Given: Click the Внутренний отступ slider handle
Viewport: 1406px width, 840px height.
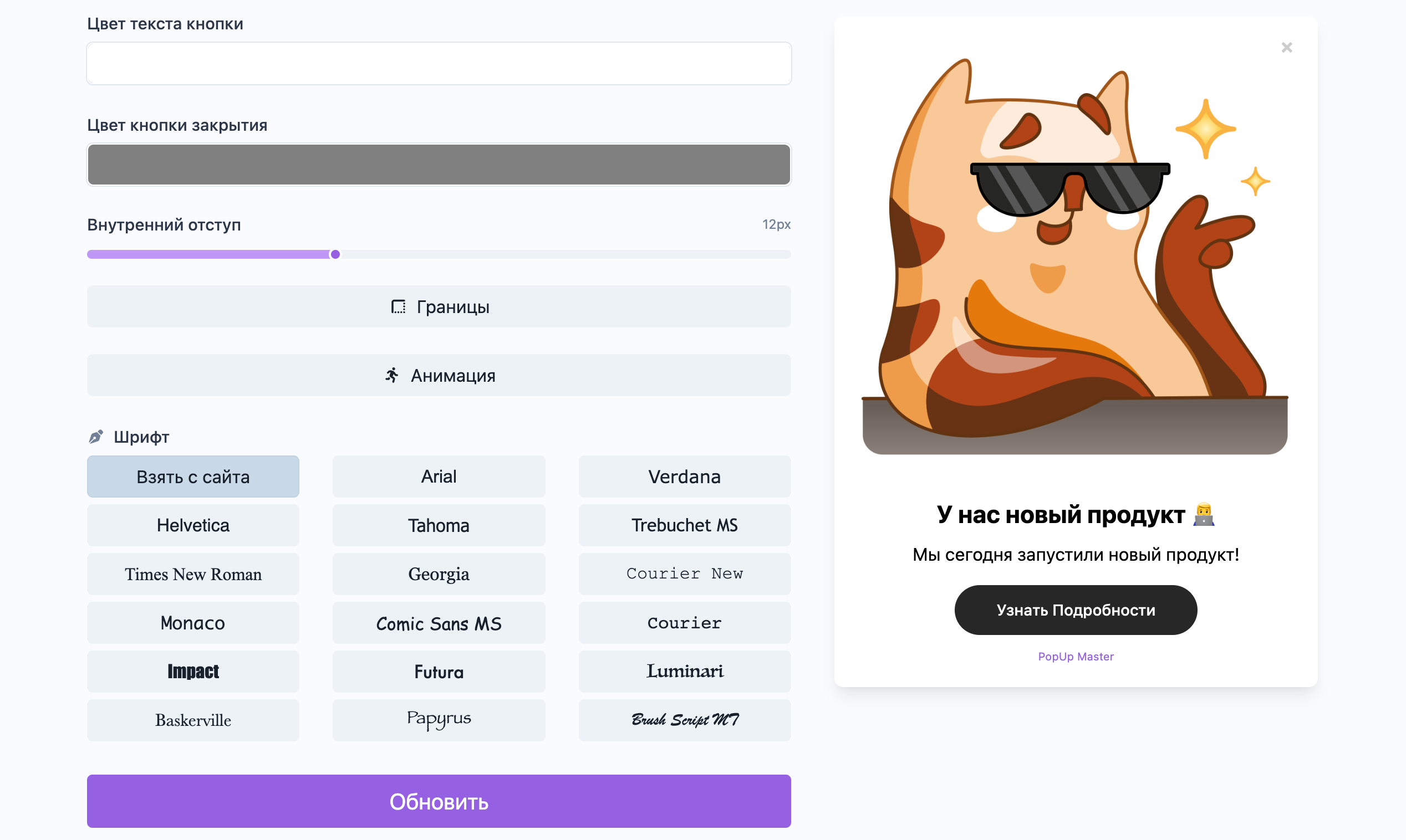Looking at the screenshot, I should (x=335, y=254).
